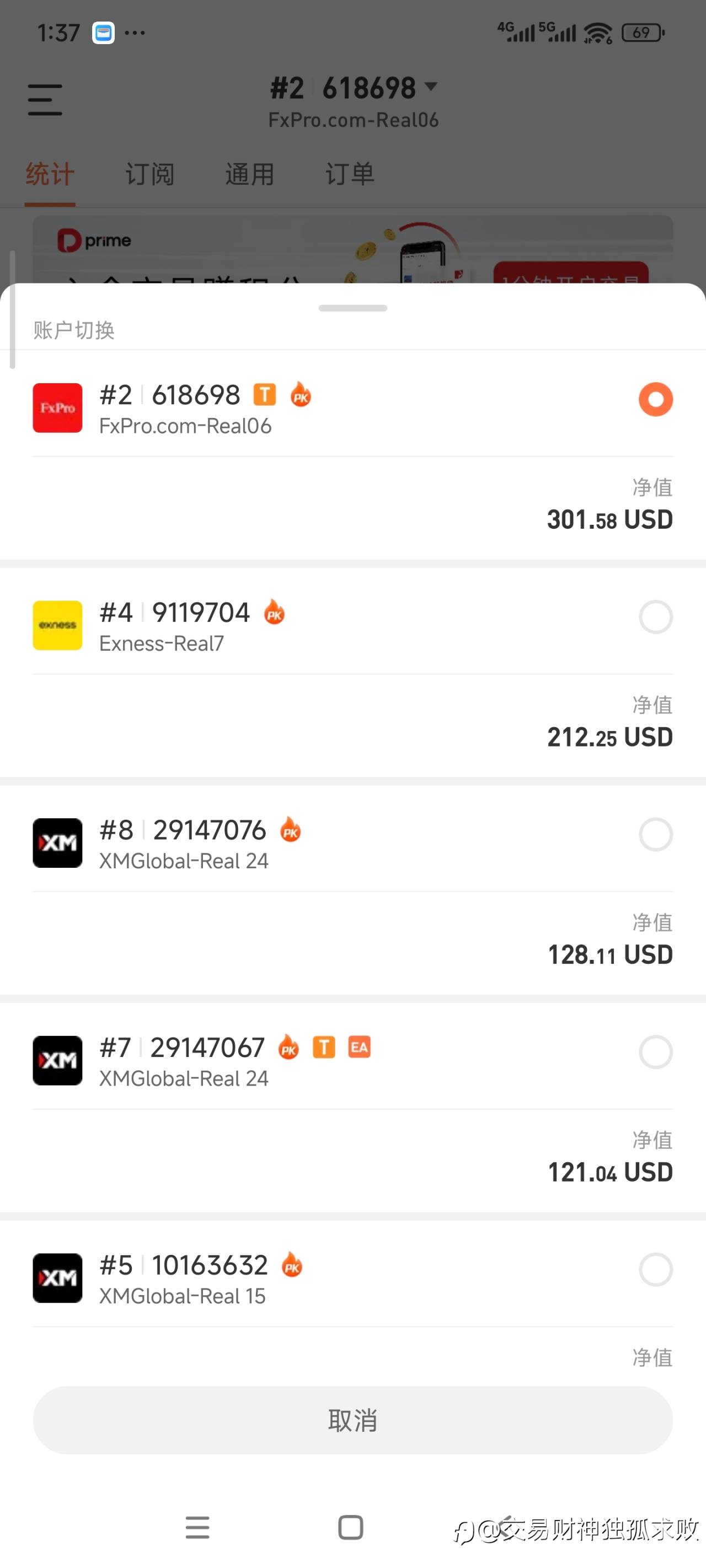Tap the 1分钟开户交易 banner button

[570, 274]
